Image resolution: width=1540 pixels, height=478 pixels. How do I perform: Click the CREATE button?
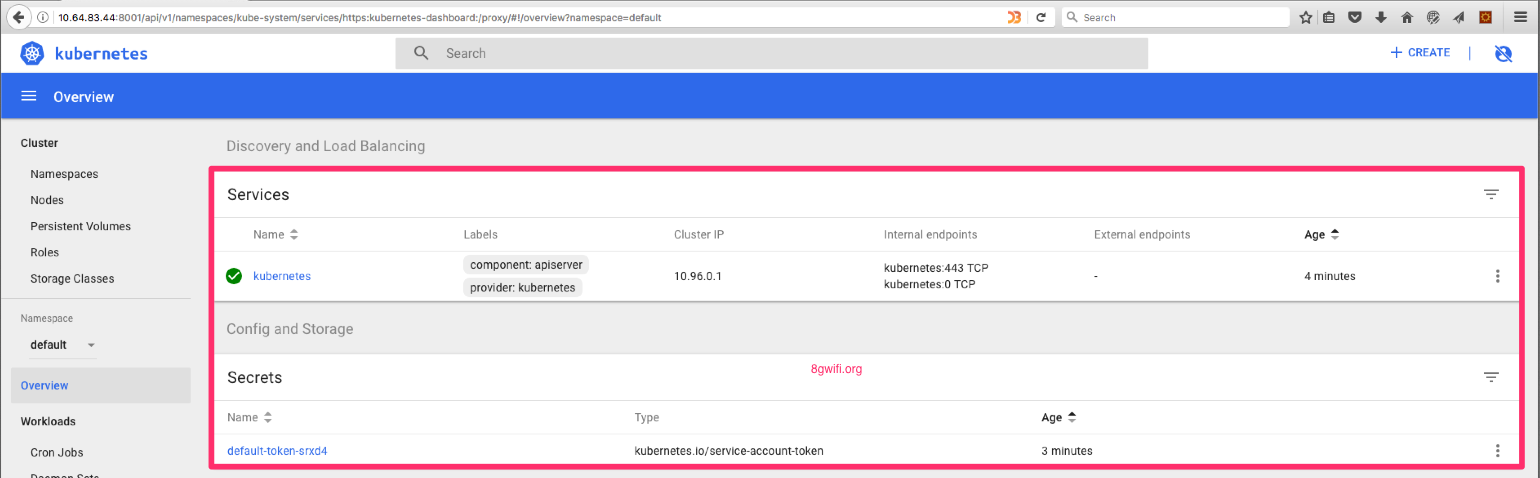1419,53
